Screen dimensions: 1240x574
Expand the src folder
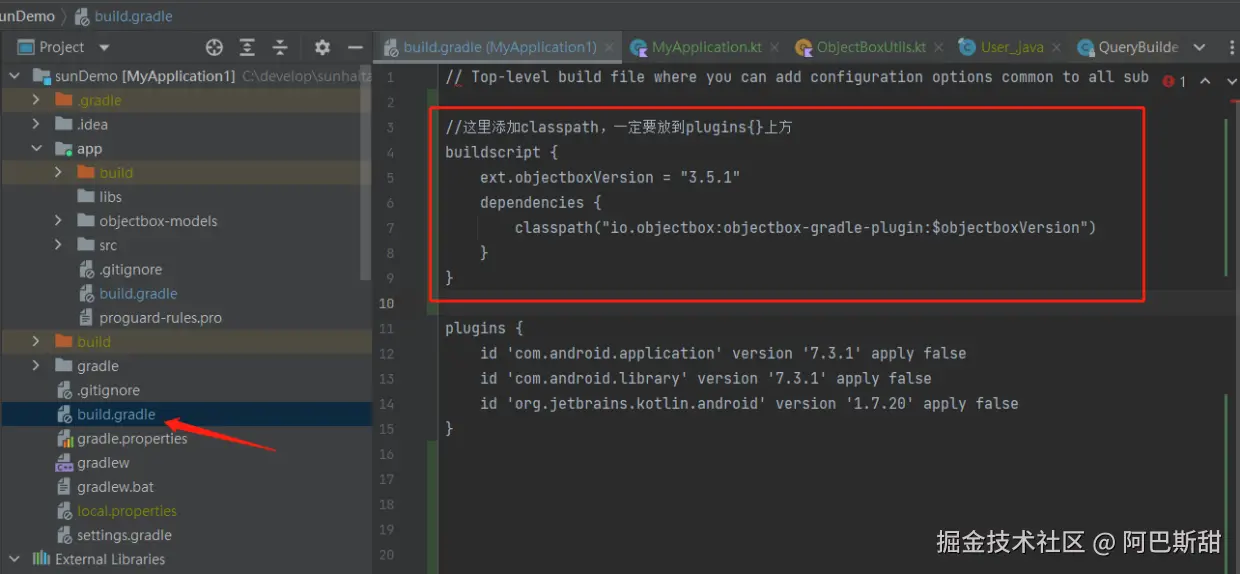tap(58, 245)
